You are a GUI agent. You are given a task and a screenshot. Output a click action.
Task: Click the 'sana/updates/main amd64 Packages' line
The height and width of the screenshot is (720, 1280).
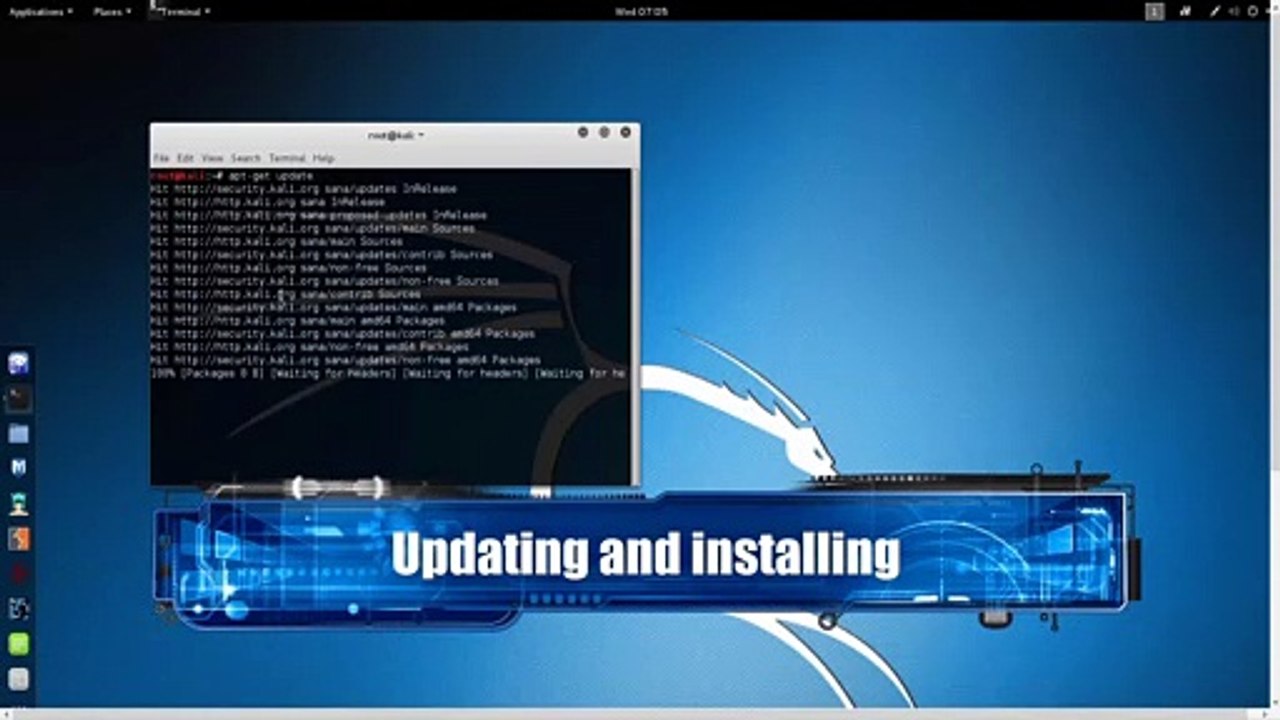(334, 307)
